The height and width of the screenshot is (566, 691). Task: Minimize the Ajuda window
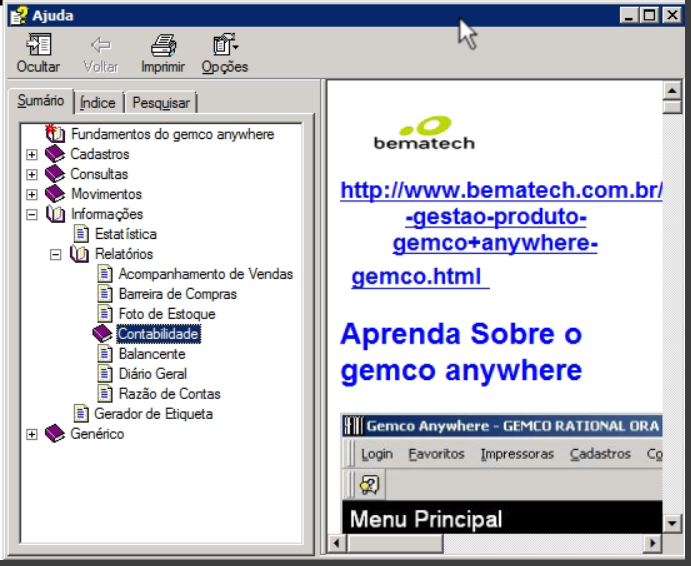629,15
